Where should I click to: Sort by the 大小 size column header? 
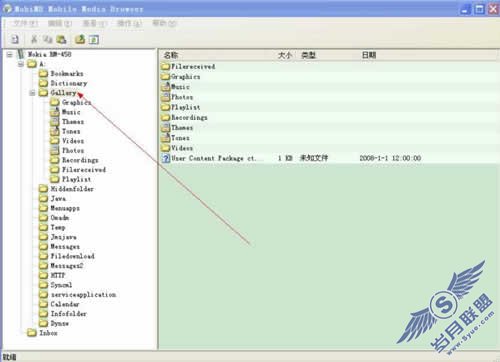[285, 55]
